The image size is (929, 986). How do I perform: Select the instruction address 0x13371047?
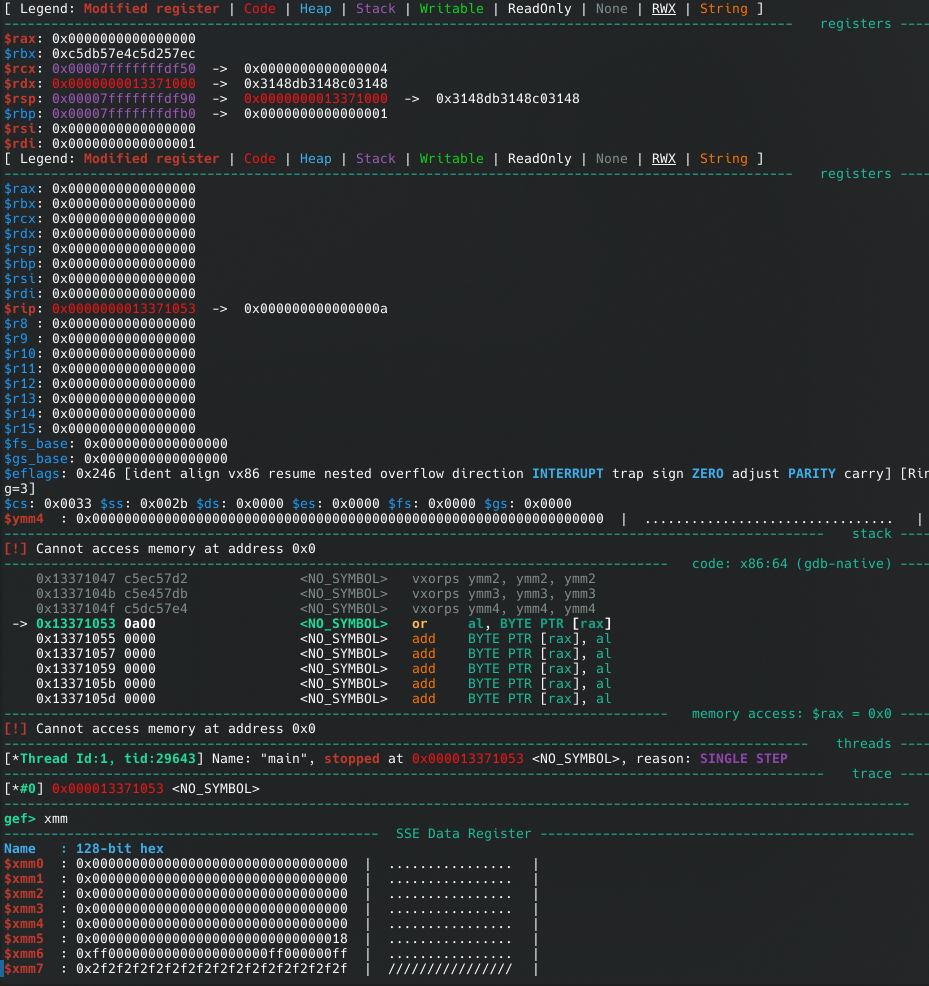pyautogui.click(x=75, y=579)
